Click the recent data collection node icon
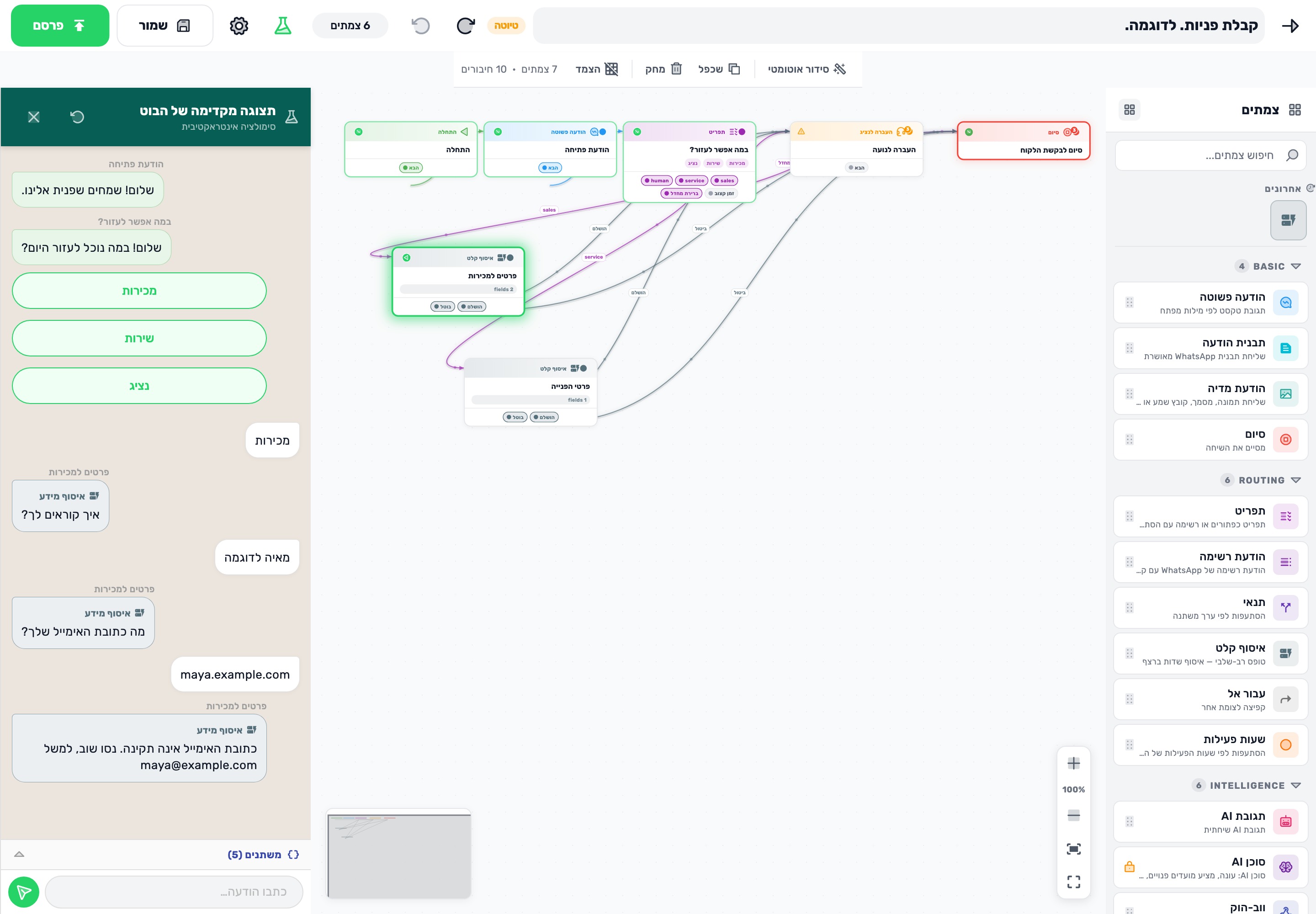This screenshot has width=1316, height=914. (x=1288, y=220)
